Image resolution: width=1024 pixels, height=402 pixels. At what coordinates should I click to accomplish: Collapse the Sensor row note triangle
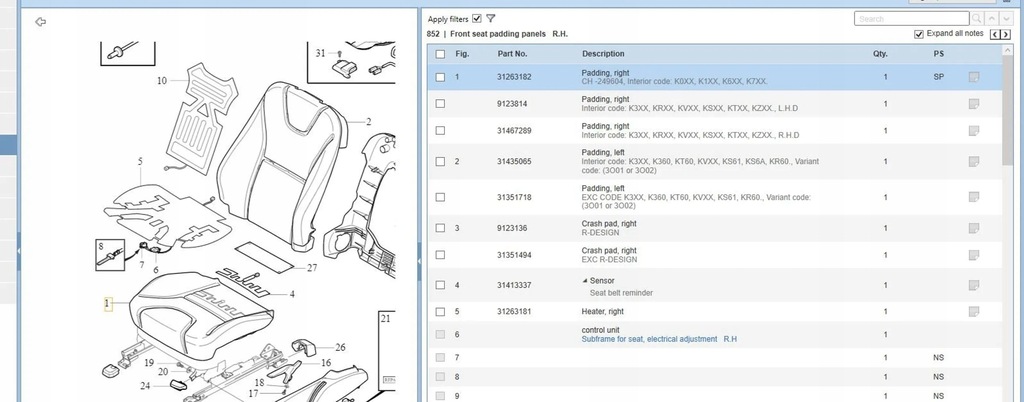(584, 281)
